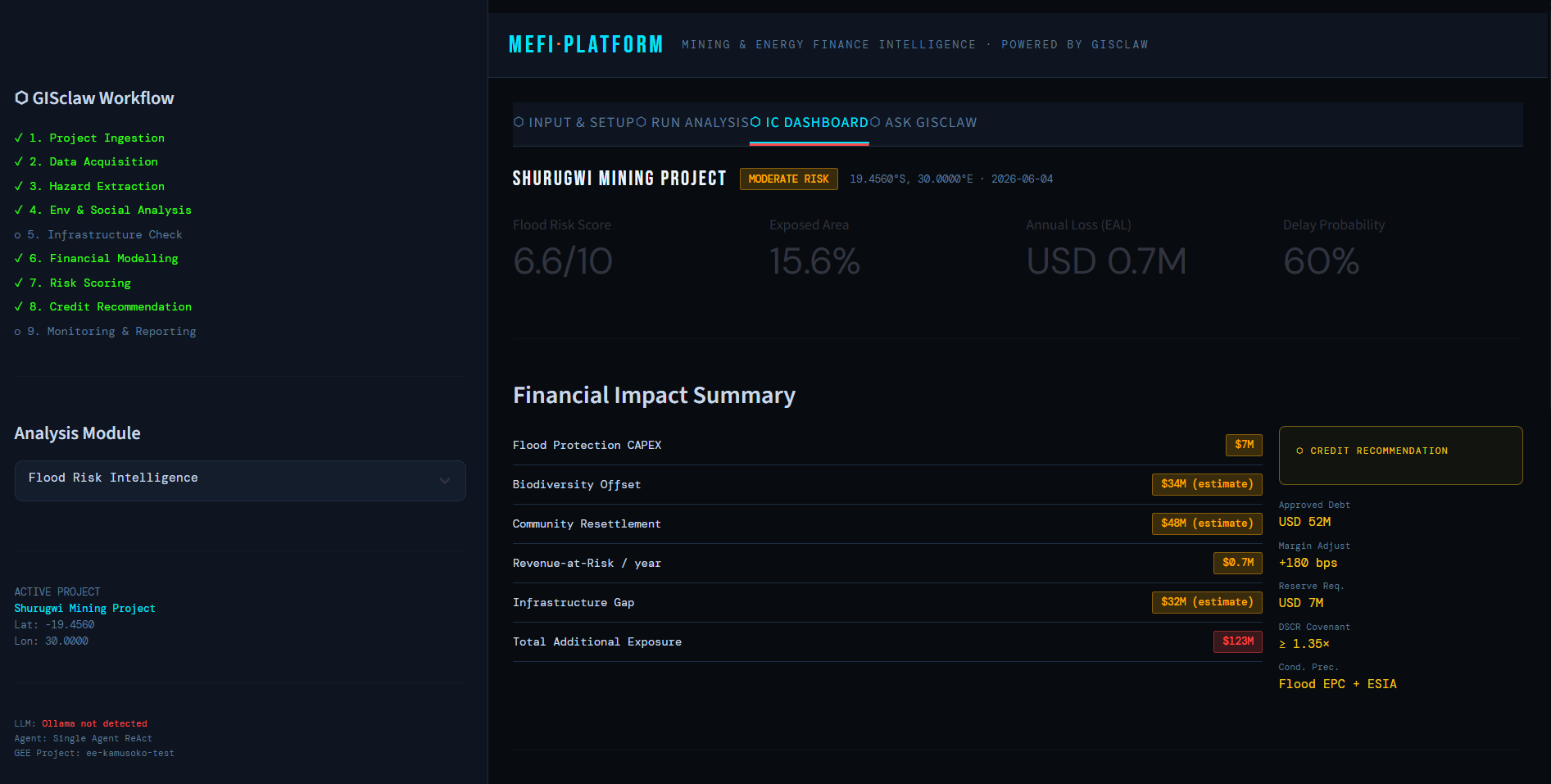
Task: Click the dropdown chevron in Analysis Module
Action: click(x=445, y=481)
